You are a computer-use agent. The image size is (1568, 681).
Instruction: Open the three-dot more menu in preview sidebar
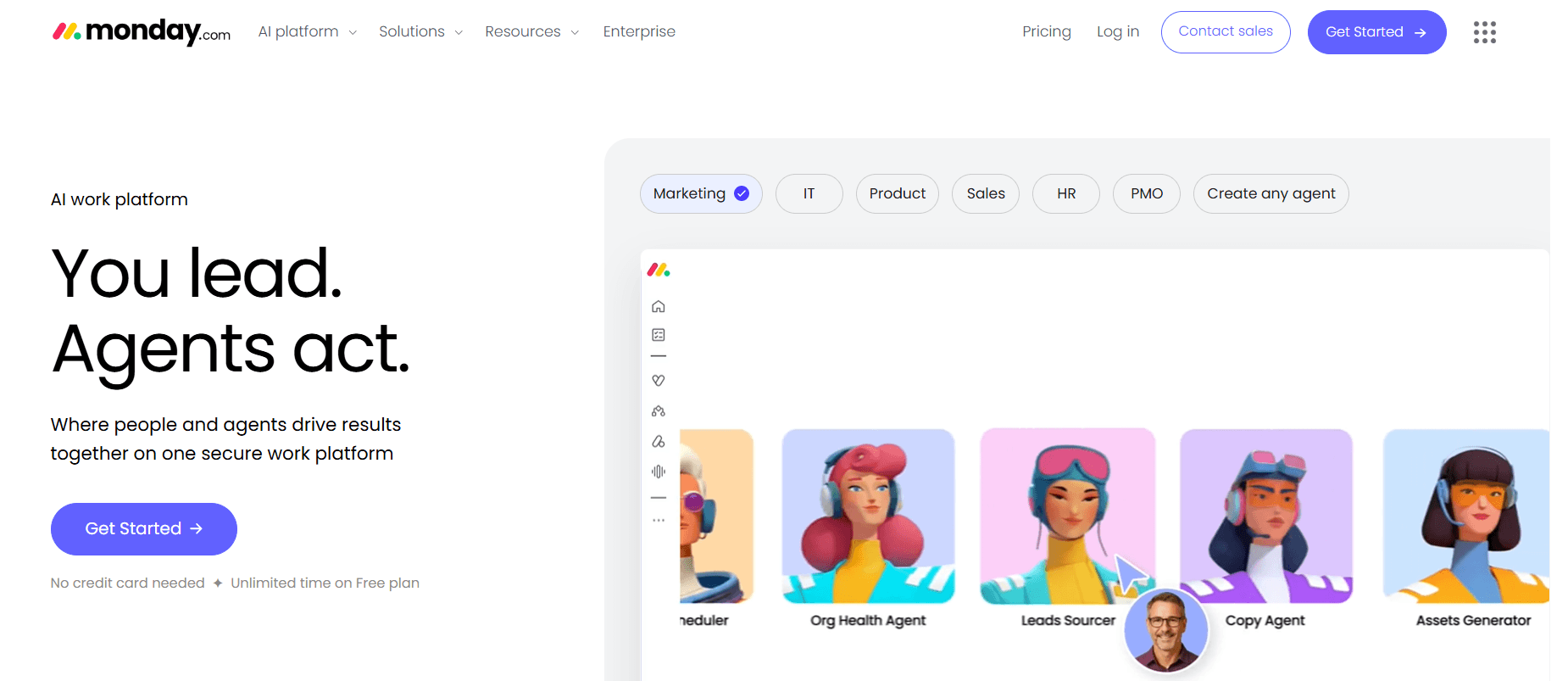(659, 520)
